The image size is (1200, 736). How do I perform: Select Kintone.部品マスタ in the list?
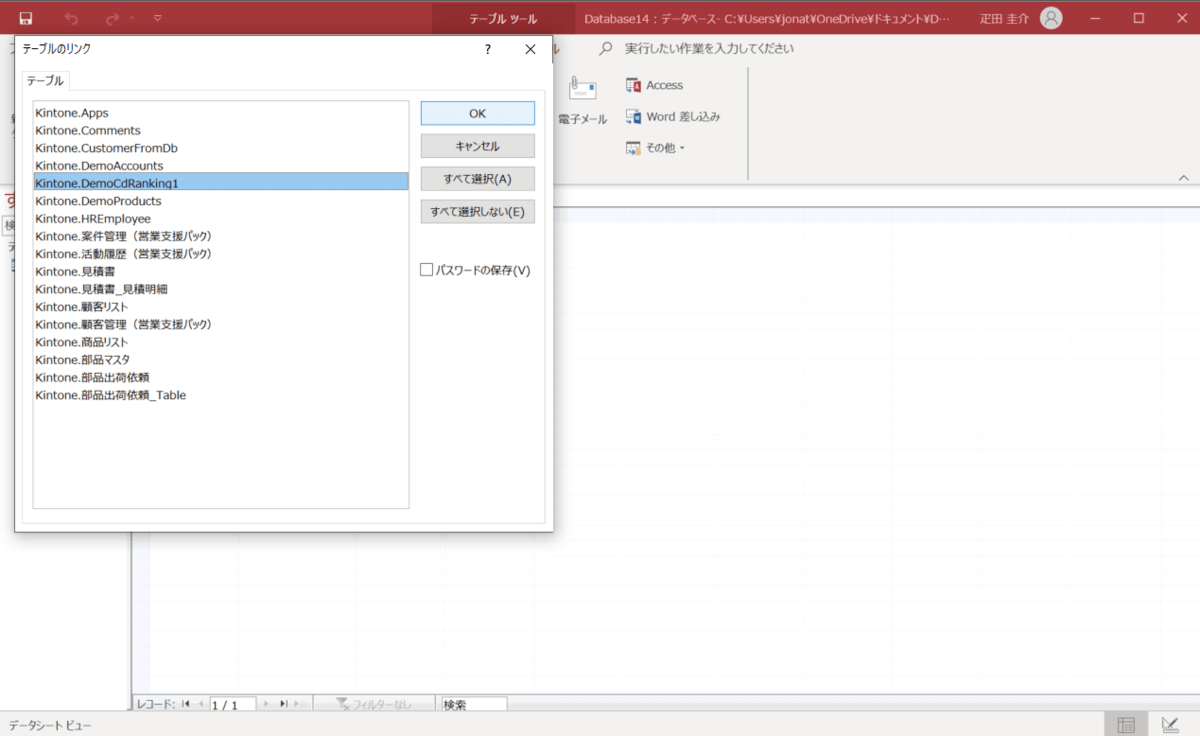pos(221,359)
